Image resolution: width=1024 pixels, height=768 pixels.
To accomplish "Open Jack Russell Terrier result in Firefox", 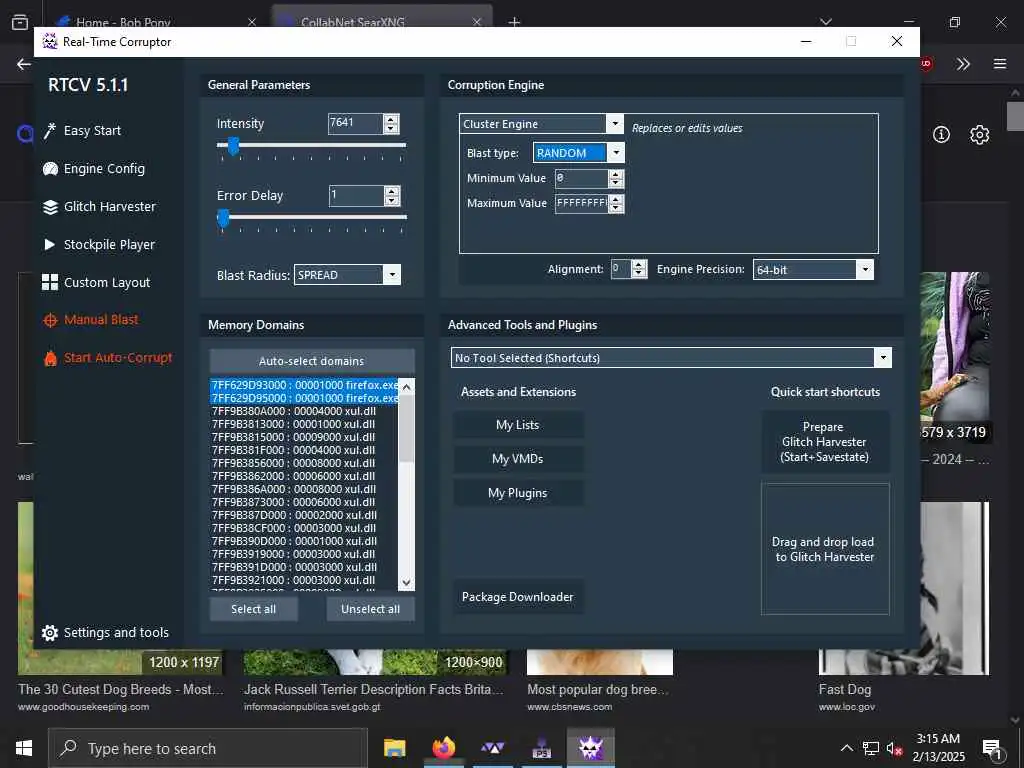I will (x=374, y=689).
